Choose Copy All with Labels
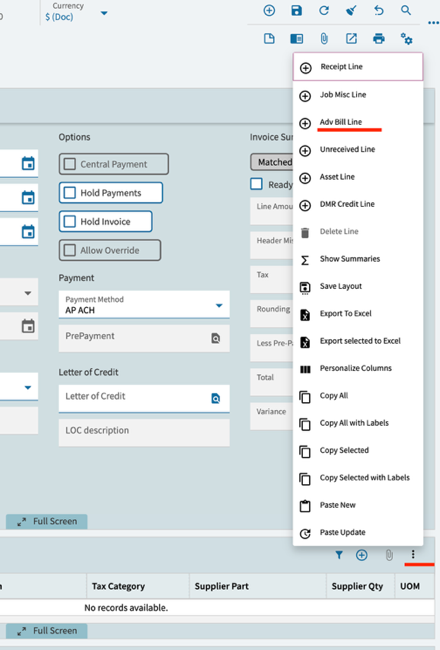Image resolution: width=440 pixels, height=650 pixels. tap(358, 423)
